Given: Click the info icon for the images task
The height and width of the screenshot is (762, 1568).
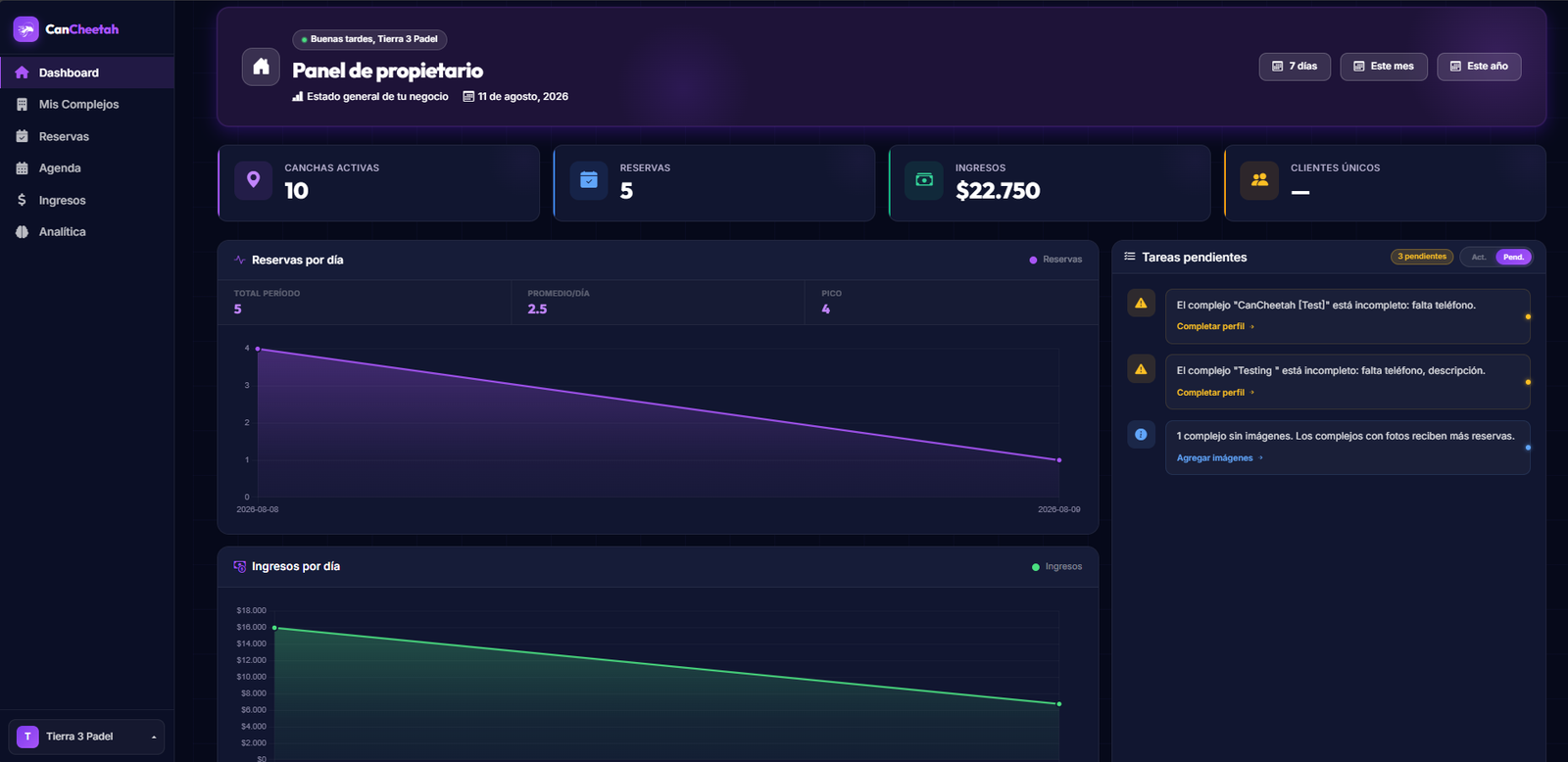Looking at the screenshot, I should coord(1141,435).
